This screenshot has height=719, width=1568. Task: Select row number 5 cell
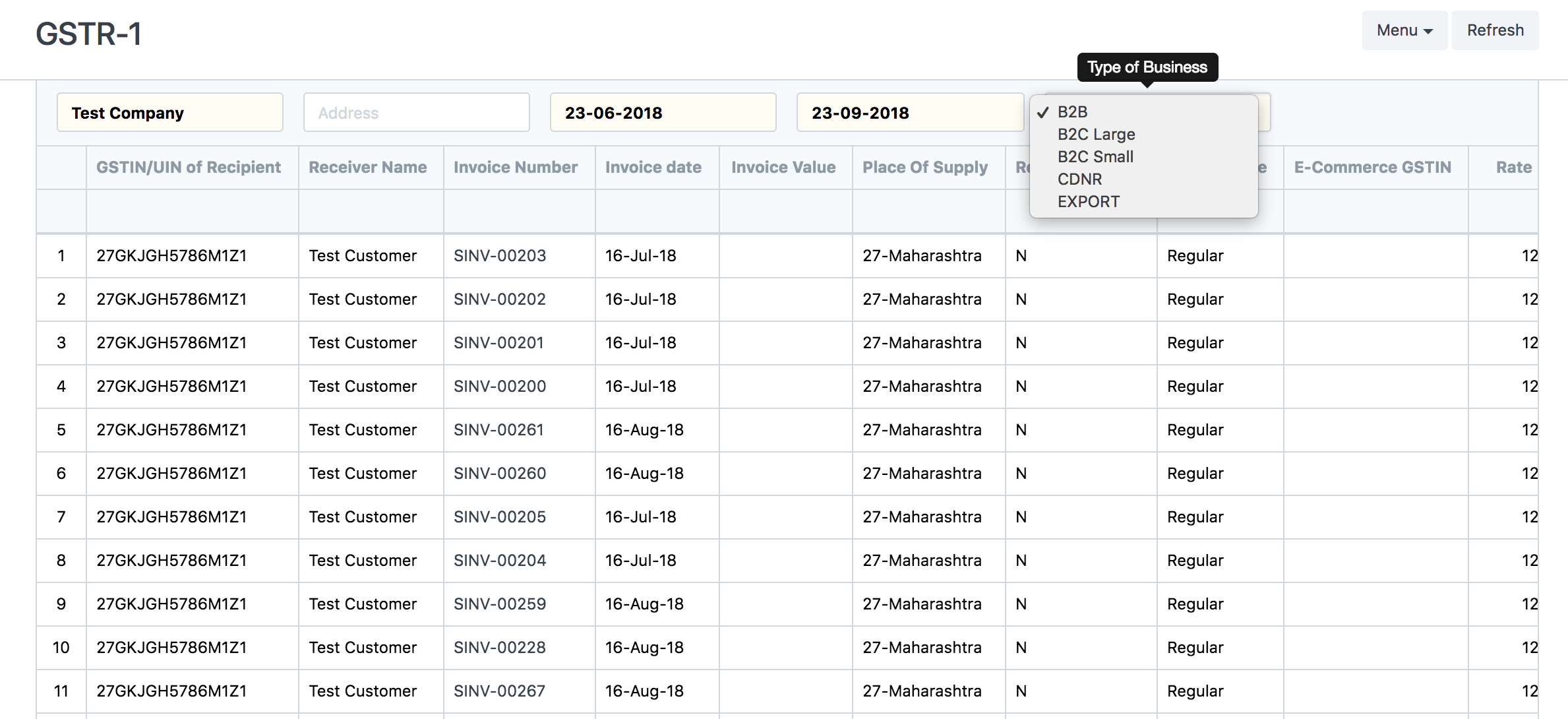coord(61,430)
